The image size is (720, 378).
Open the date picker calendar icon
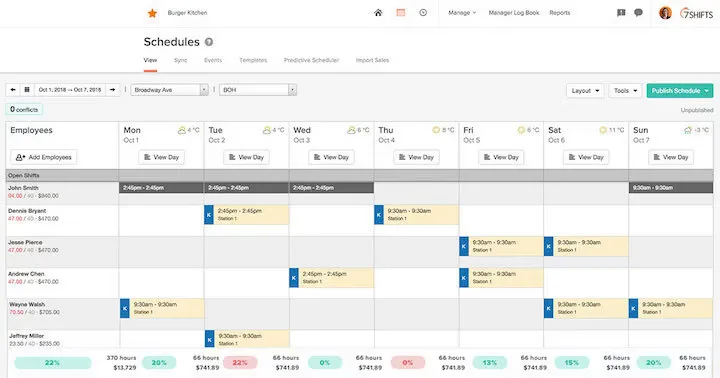(27, 90)
